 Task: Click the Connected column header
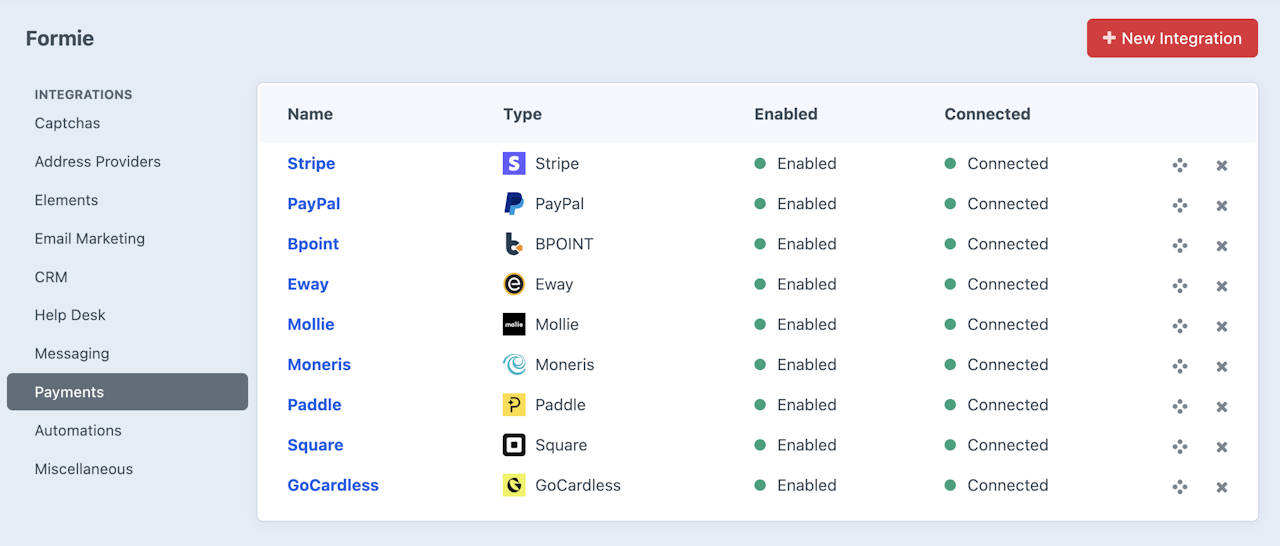pyautogui.click(x=987, y=114)
